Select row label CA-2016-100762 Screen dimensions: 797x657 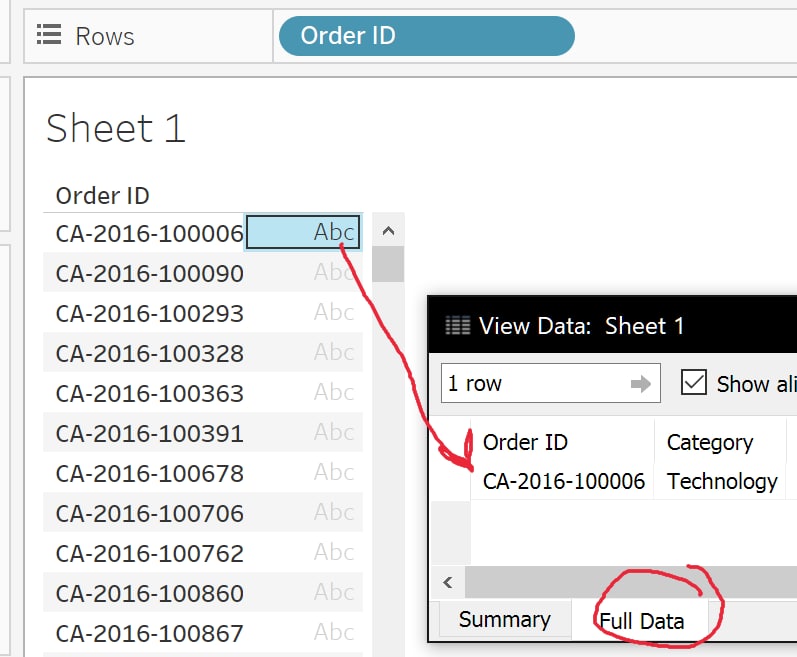pyautogui.click(x=149, y=554)
